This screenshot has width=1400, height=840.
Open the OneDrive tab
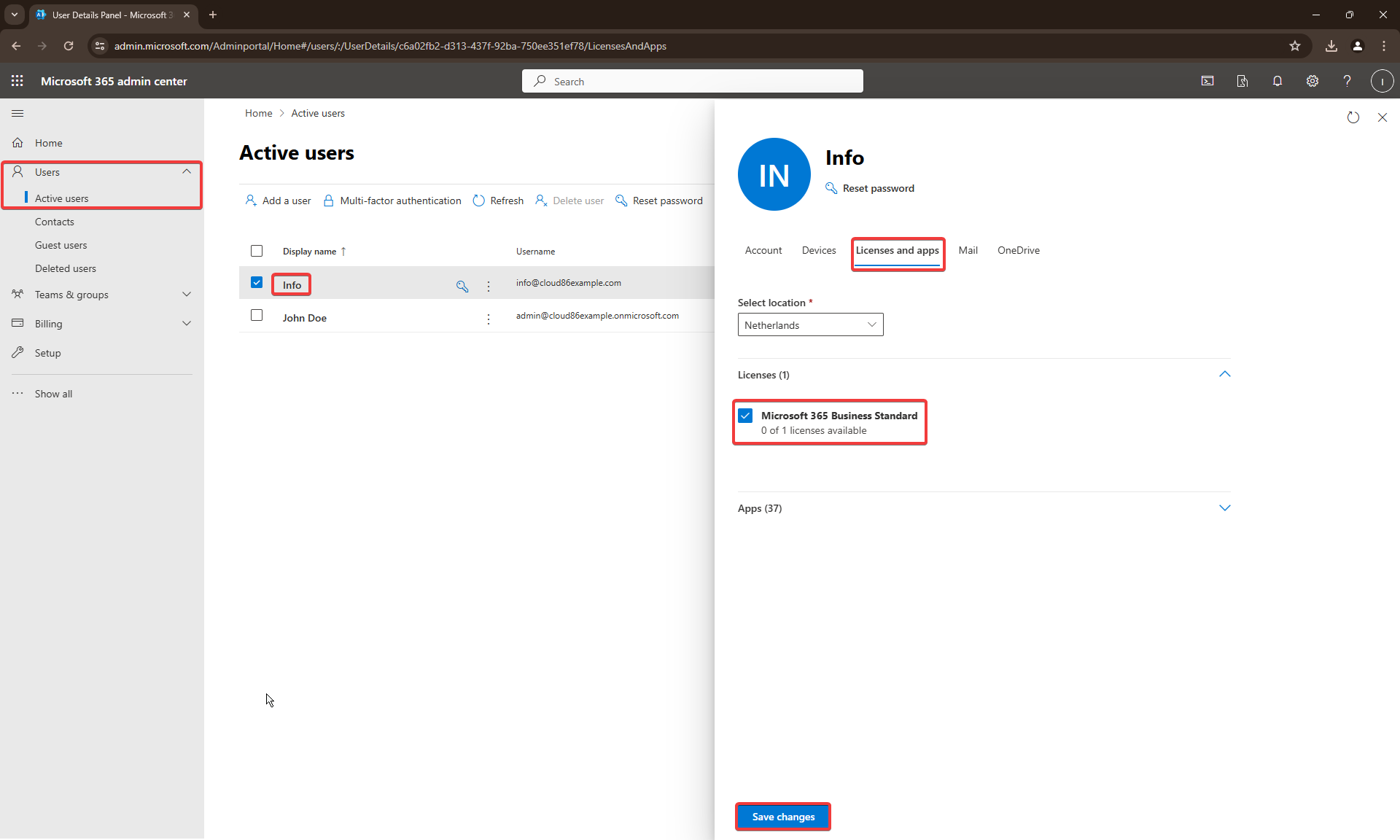pos(1019,250)
